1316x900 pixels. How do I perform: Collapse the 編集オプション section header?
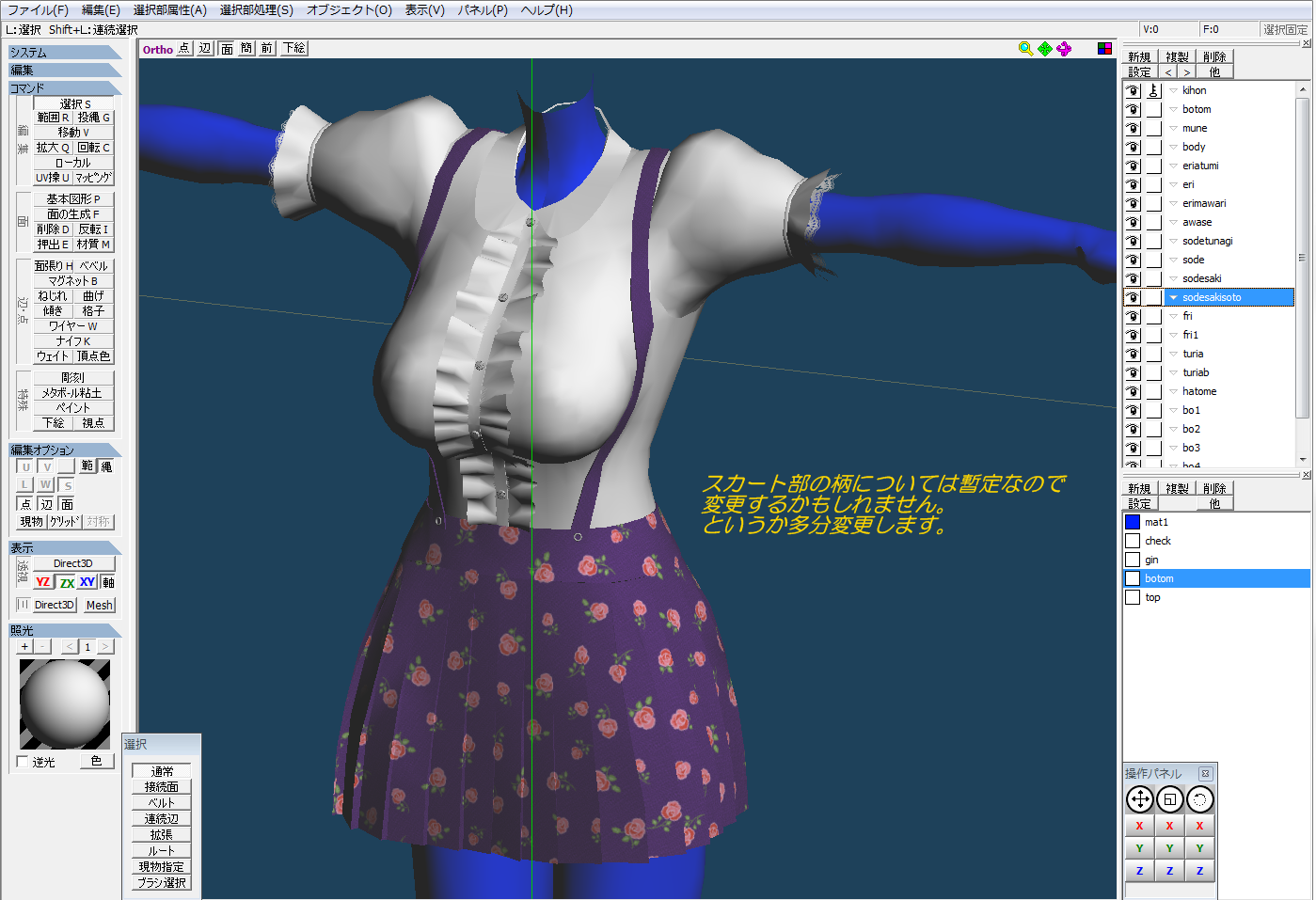click(x=64, y=450)
